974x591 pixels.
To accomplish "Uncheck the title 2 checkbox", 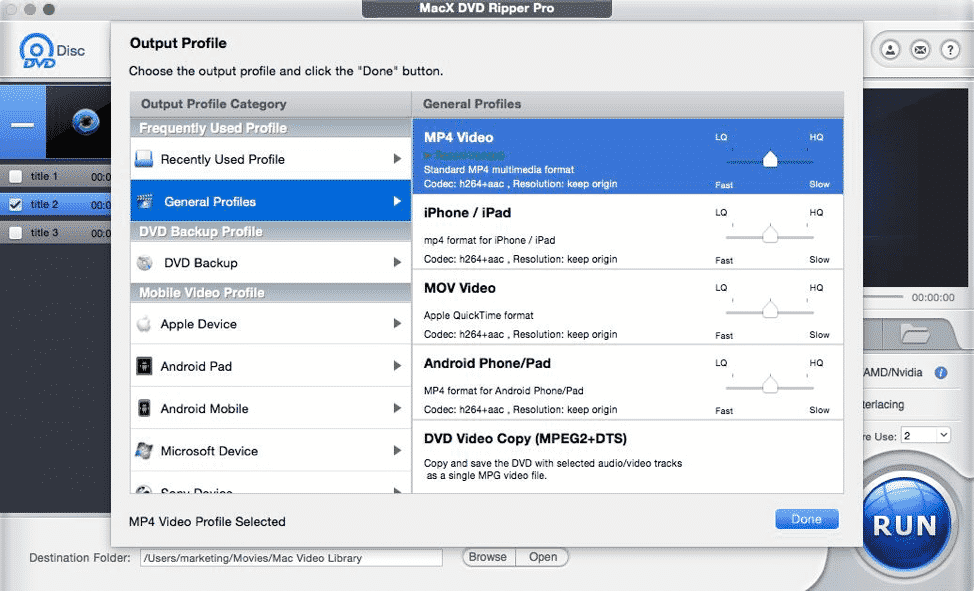I will pos(14,204).
